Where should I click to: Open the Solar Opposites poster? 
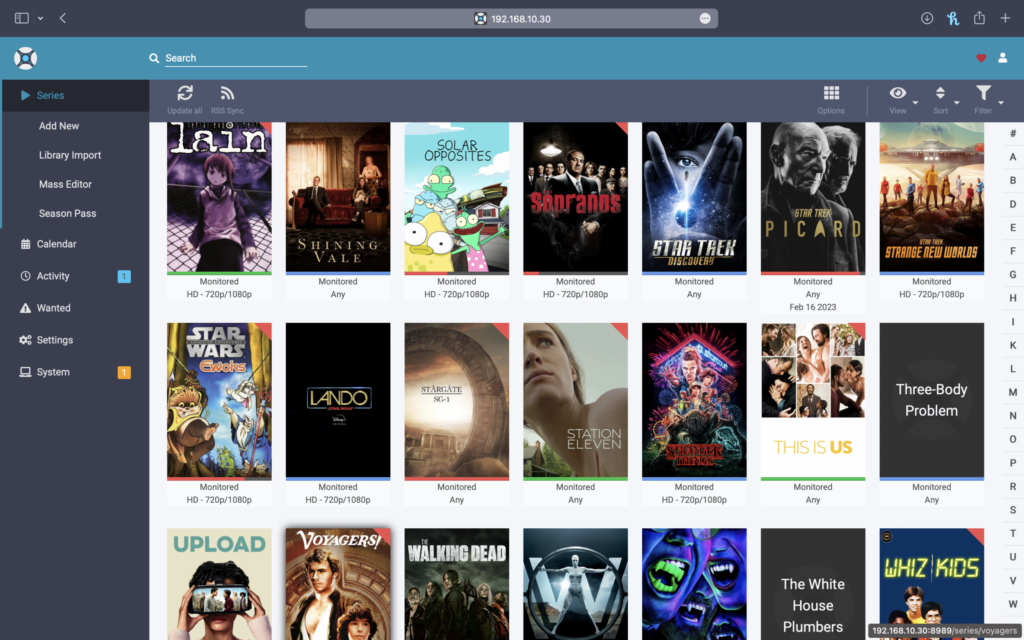click(x=456, y=197)
